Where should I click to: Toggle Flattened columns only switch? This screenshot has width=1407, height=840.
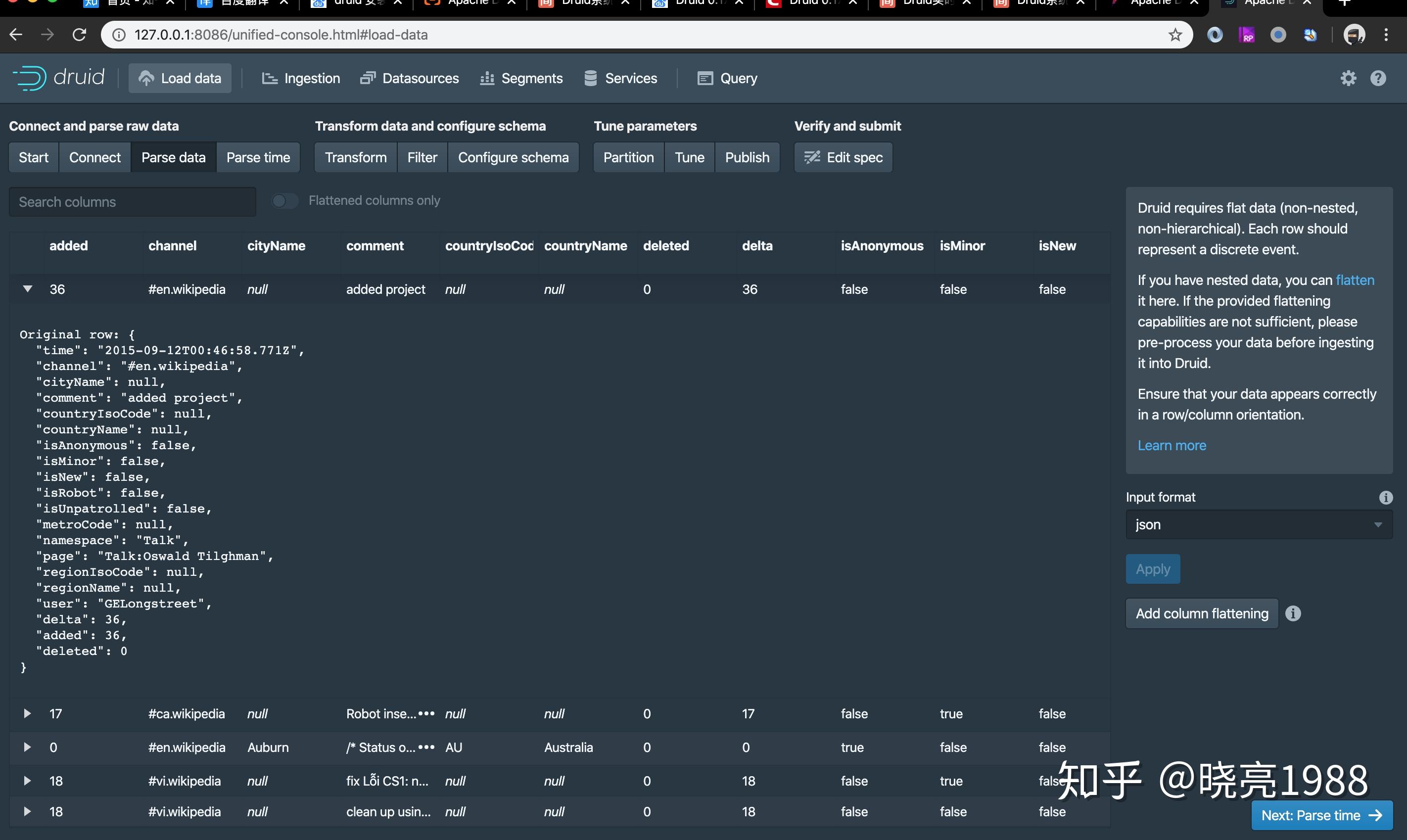[x=284, y=200]
